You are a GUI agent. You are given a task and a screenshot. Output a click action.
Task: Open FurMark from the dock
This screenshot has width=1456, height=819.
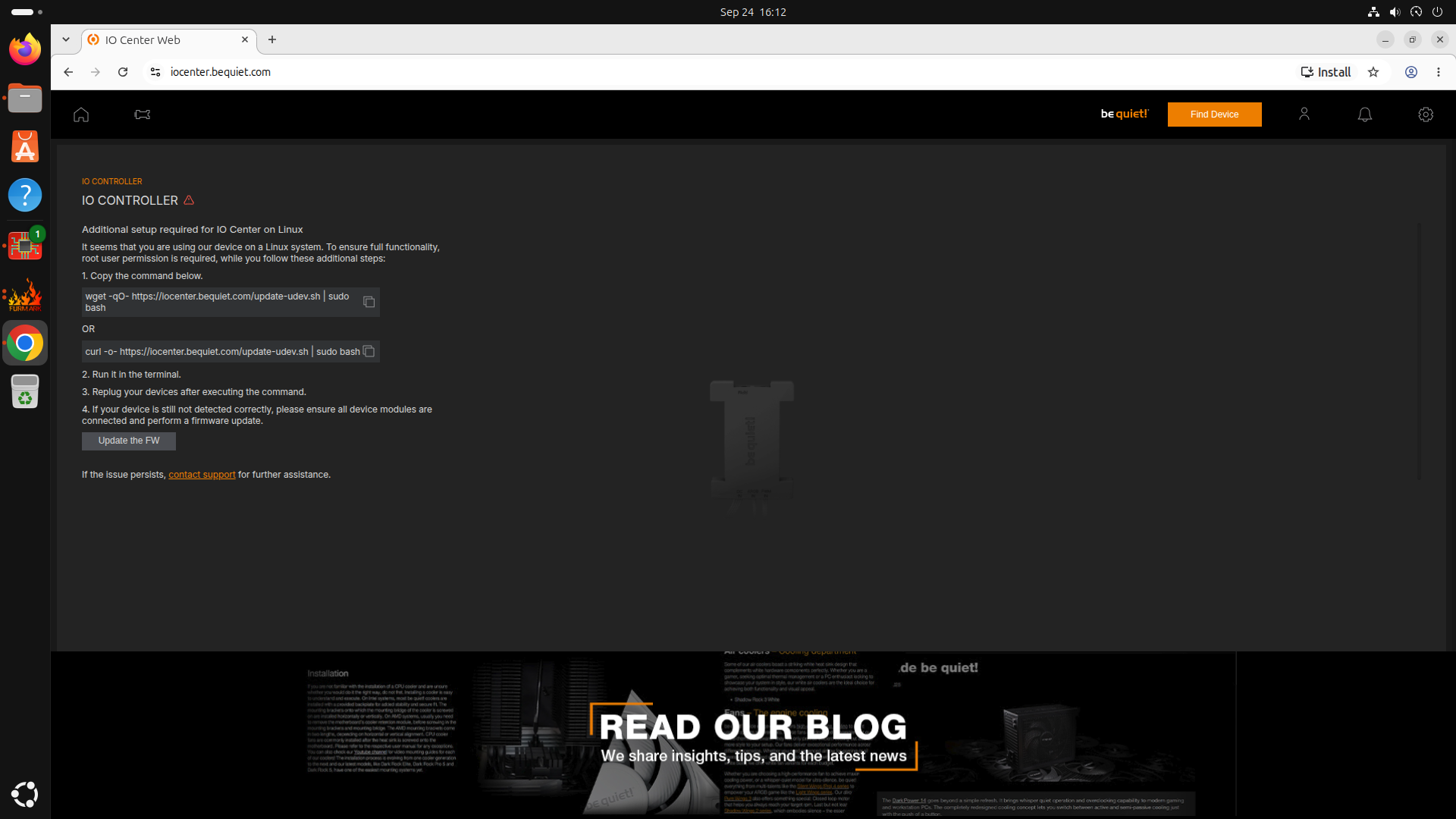point(25,294)
